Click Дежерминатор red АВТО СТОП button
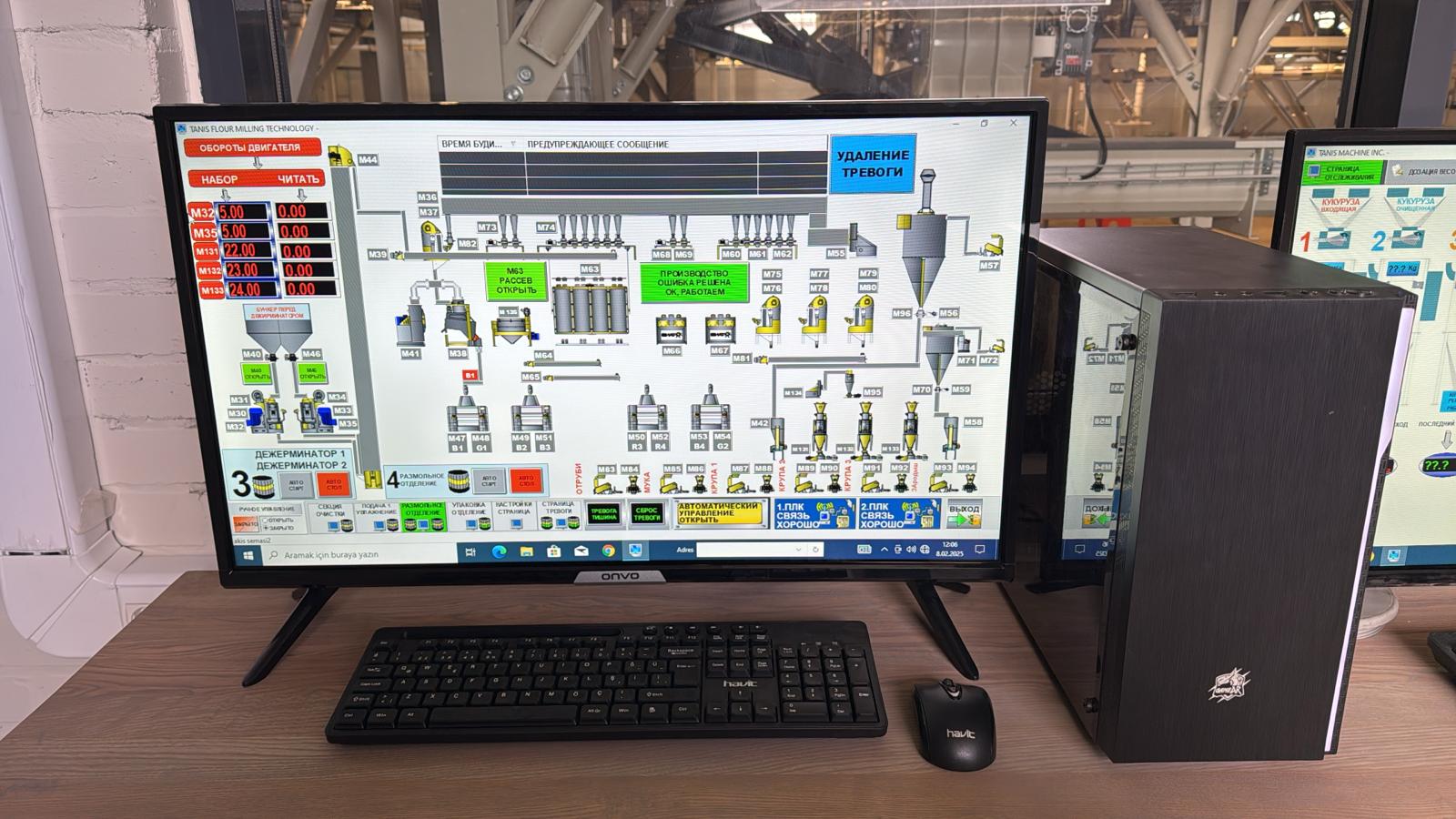Image resolution: width=1456 pixels, height=819 pixels. click(x=333, y=483)
